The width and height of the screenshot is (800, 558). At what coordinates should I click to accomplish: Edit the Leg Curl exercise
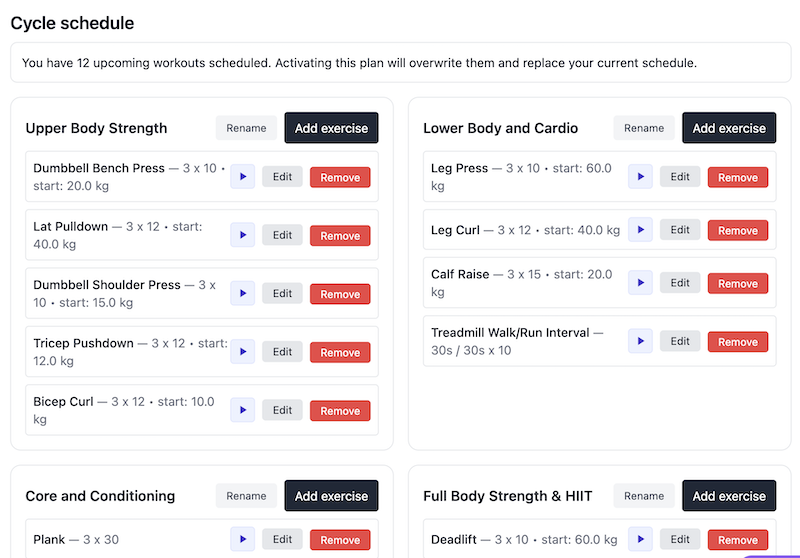[x=680, y=230]
